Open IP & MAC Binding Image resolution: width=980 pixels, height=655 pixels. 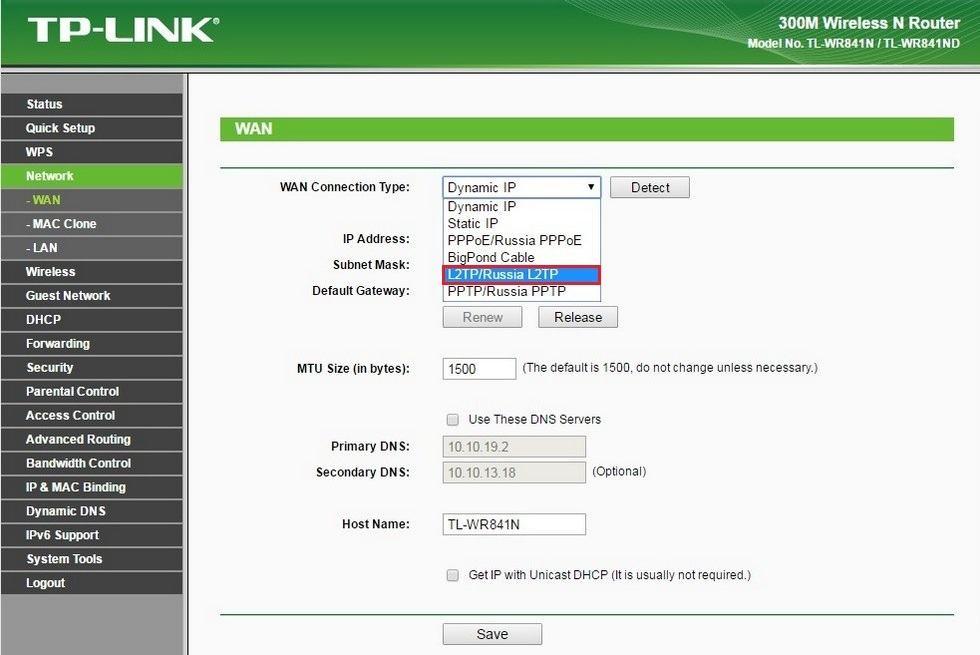pos(91,488)
